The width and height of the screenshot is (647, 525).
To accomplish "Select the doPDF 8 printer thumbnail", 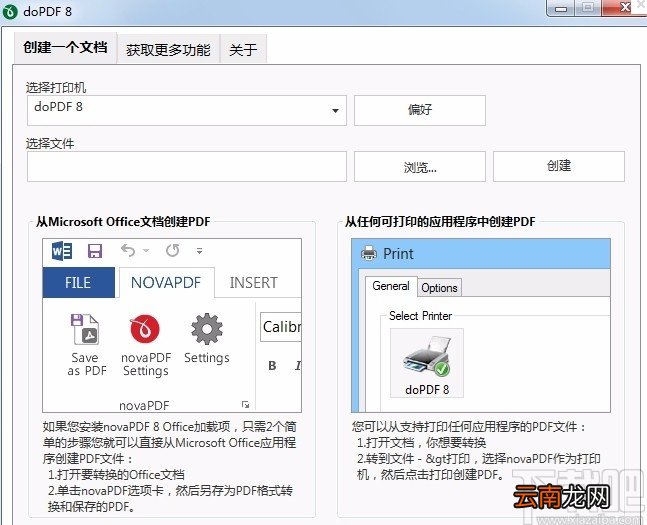I will click(x=427, y=363).
